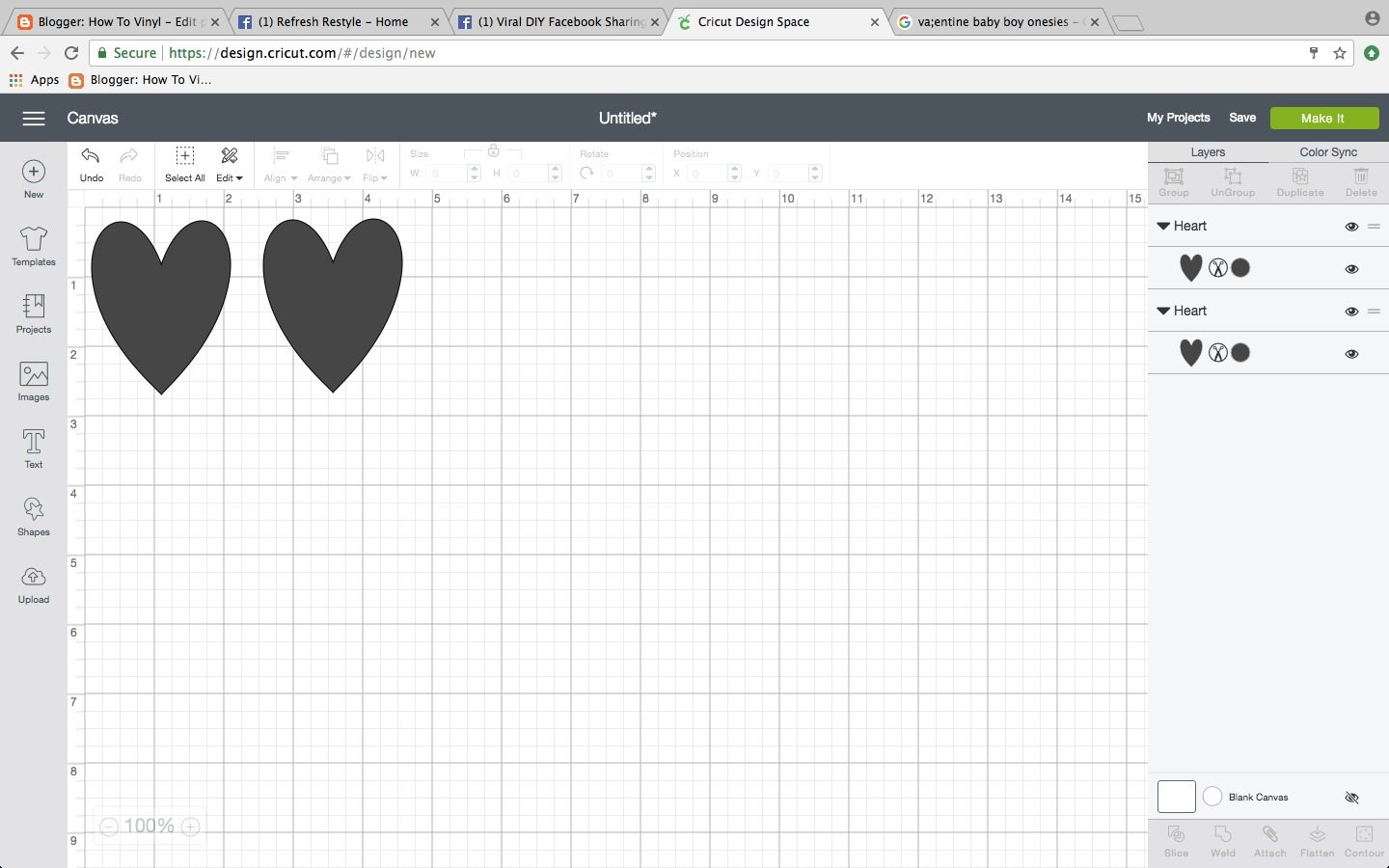Collapse the second Heart layer

tap(1164, 311)
